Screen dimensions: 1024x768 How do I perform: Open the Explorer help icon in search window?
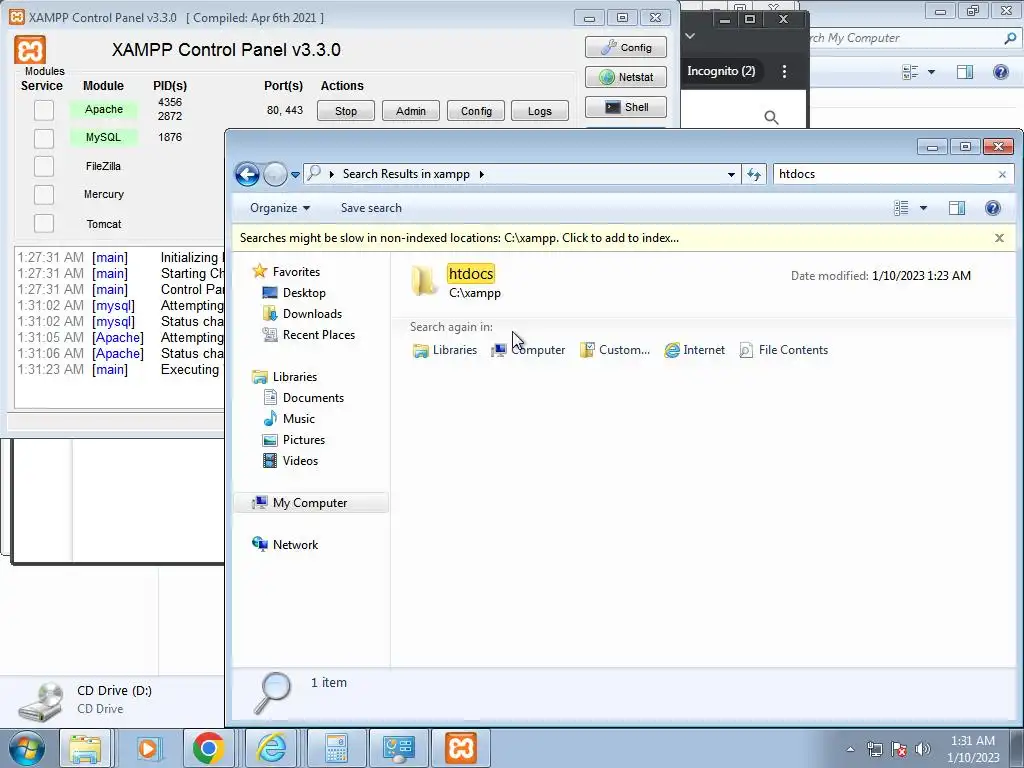click(993, 208)
